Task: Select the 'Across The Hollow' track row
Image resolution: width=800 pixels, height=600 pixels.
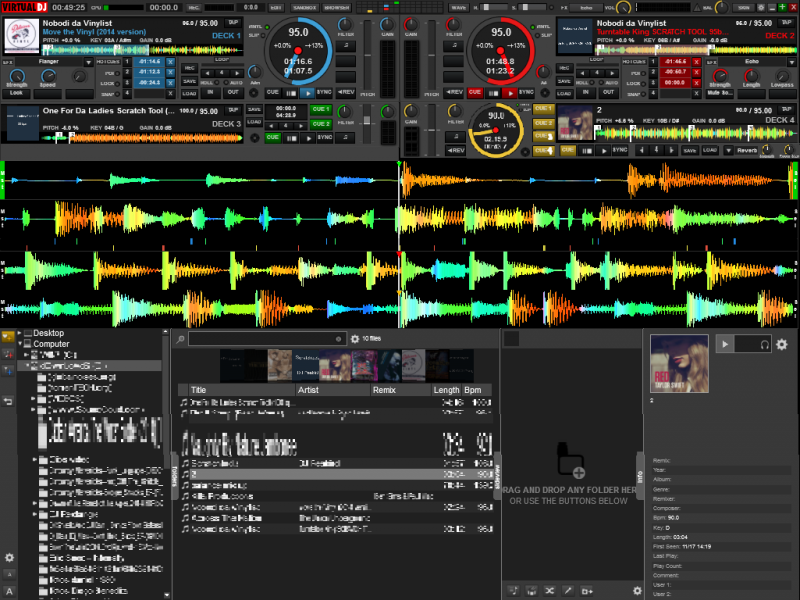Action: pyautogui.click(x=336, y=518)
